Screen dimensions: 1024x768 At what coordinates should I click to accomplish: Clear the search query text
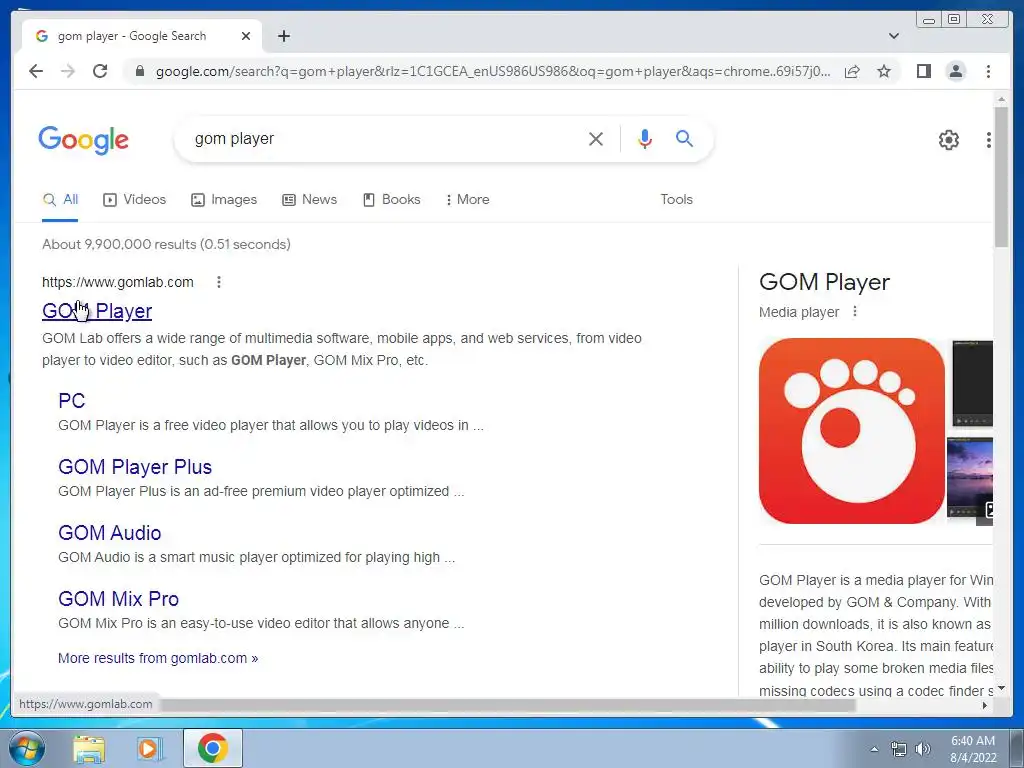tap(596, 138)
